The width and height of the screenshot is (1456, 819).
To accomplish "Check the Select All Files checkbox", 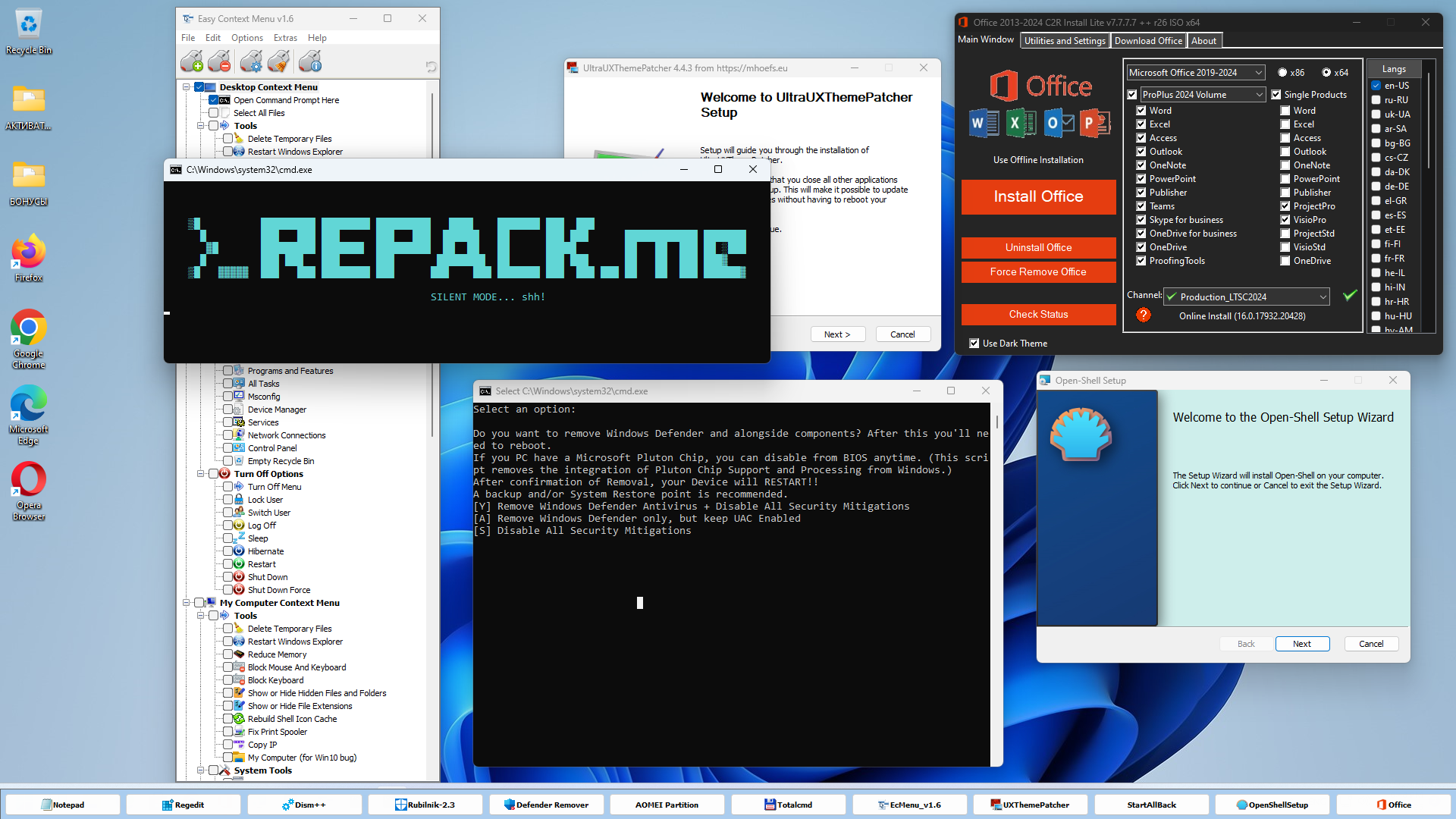I will point(214,113).
